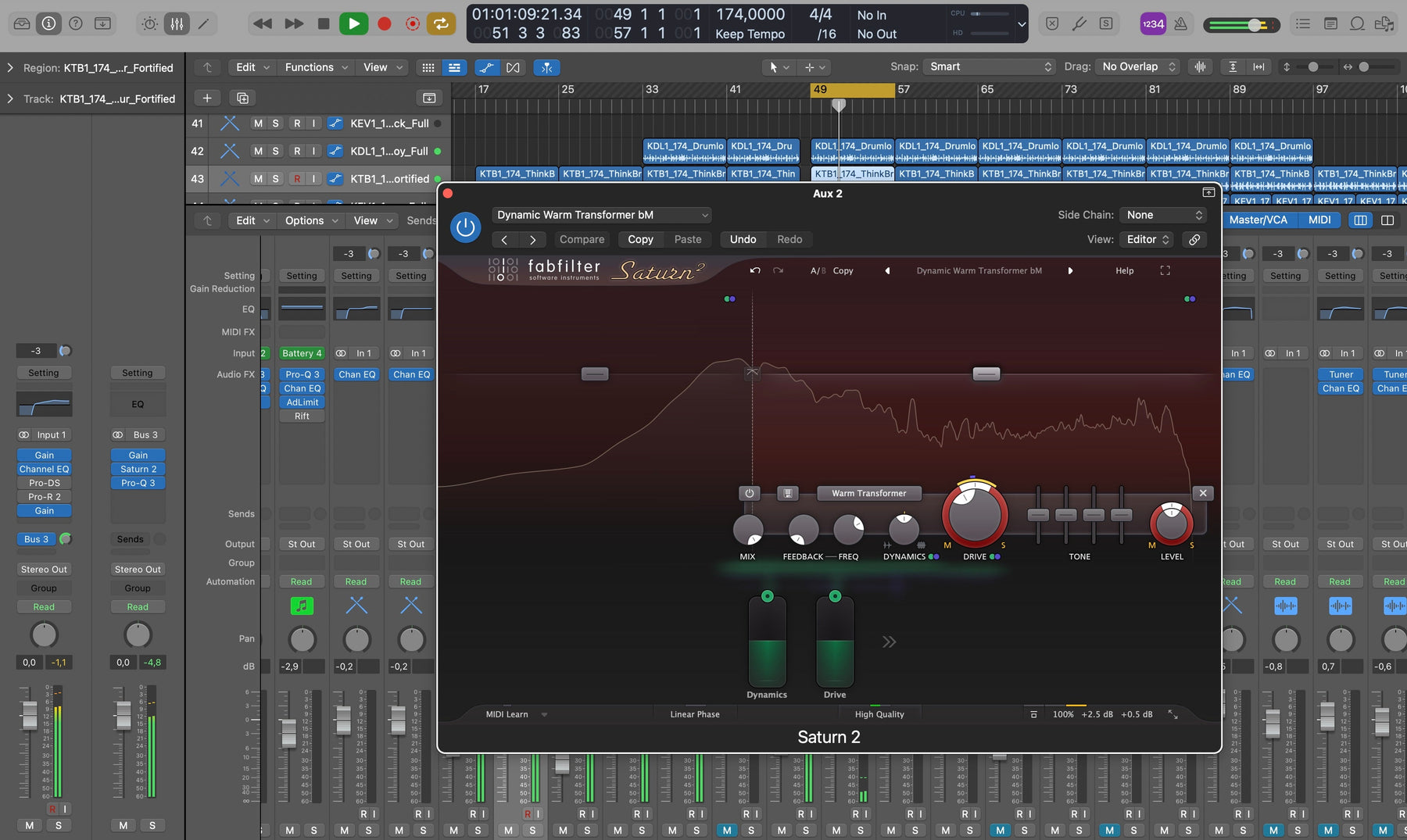Viewport: 1407px width, 840px height.
Task: Stop playback with the Stop button
Action: (323, 23)
